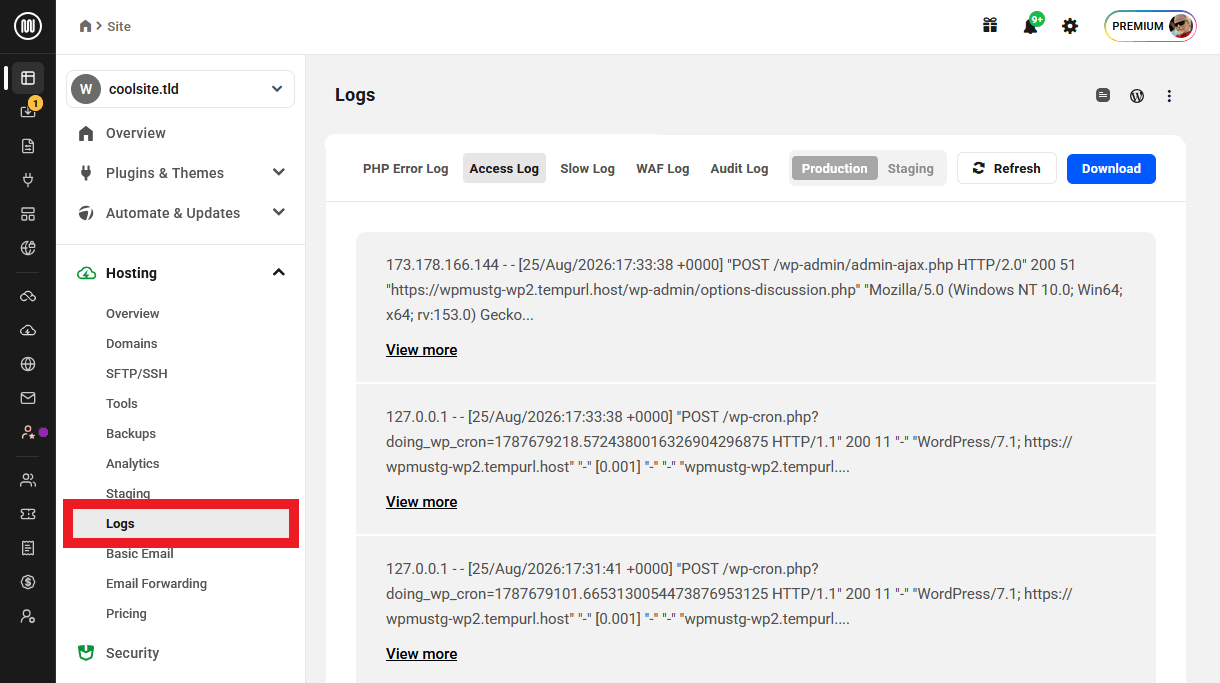Screen dimensions: 1220x683
Task: Open the layout templates icon in left rail
Action: (x=28, y=215)
